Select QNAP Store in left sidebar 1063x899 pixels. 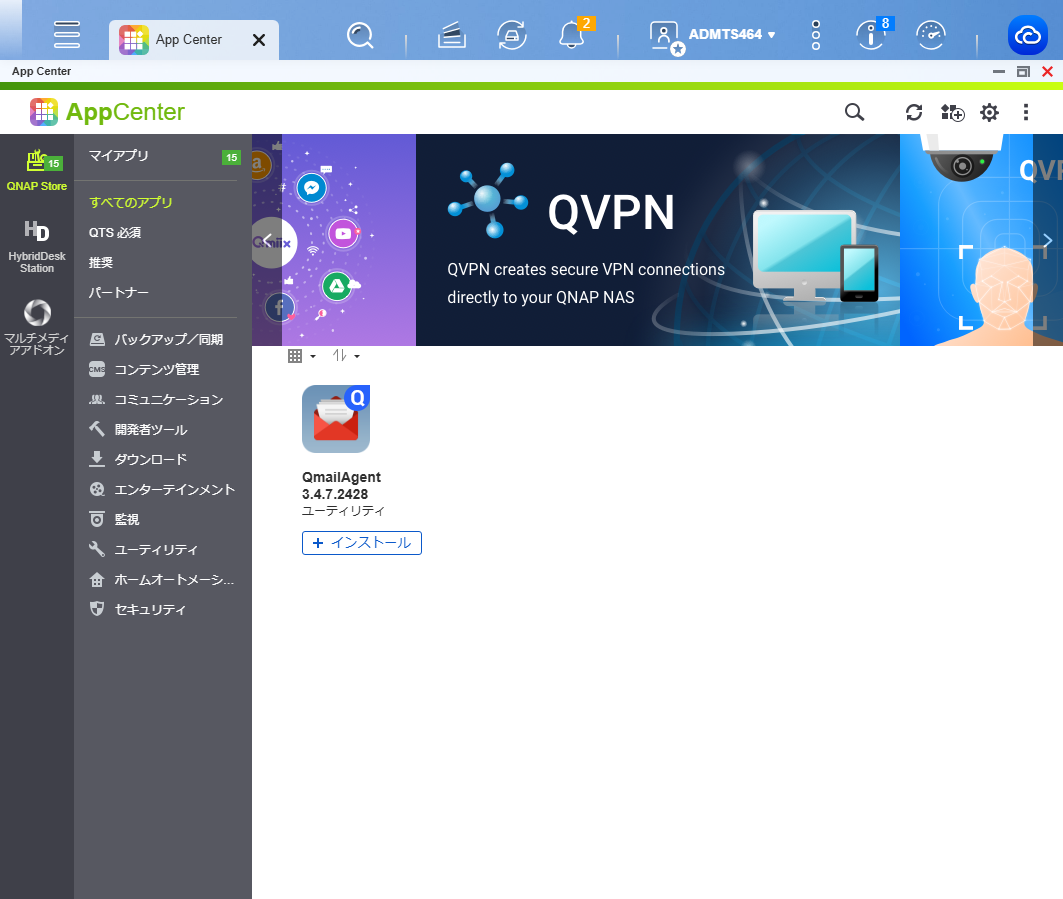coord(37,171)
